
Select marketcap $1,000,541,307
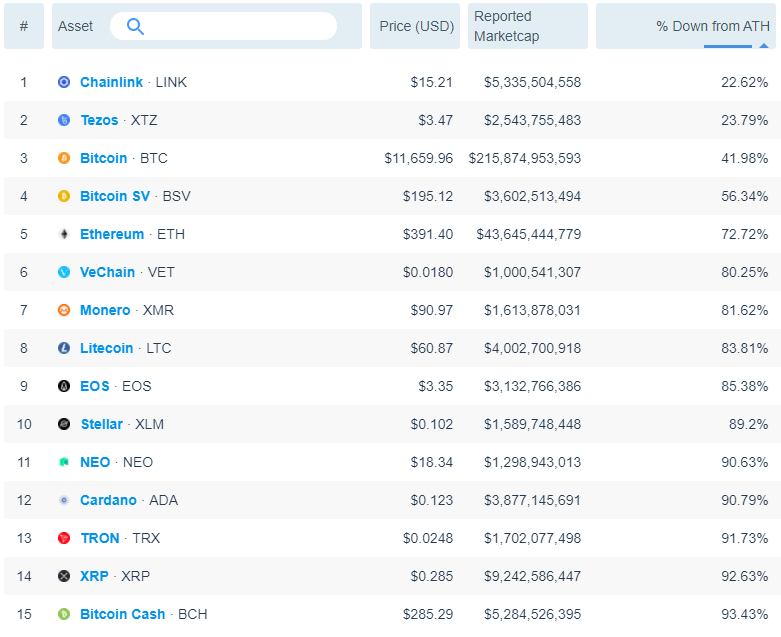(532, 272)
